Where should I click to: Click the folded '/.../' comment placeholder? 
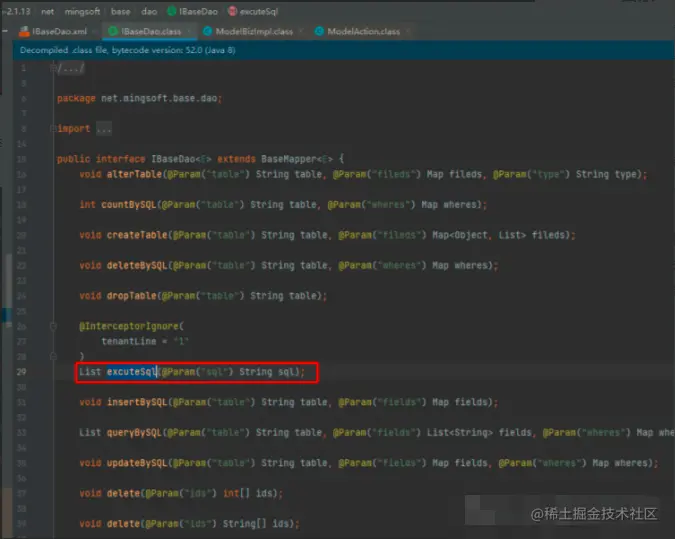click(71, 68)
